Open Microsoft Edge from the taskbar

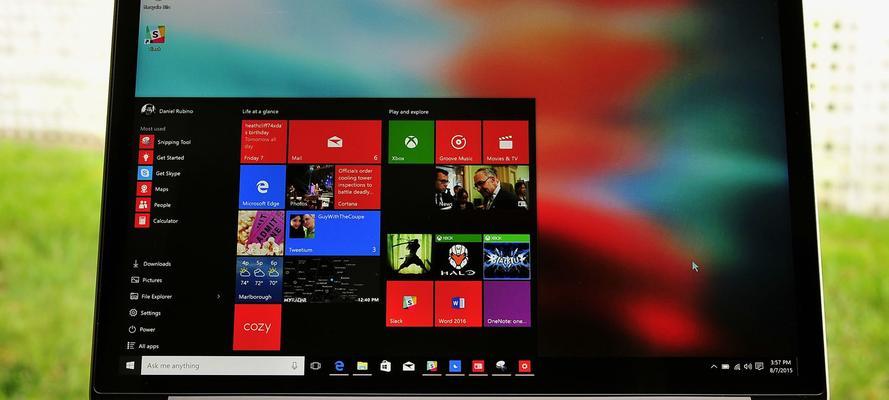pyautogui.click(x=339, y=366)
